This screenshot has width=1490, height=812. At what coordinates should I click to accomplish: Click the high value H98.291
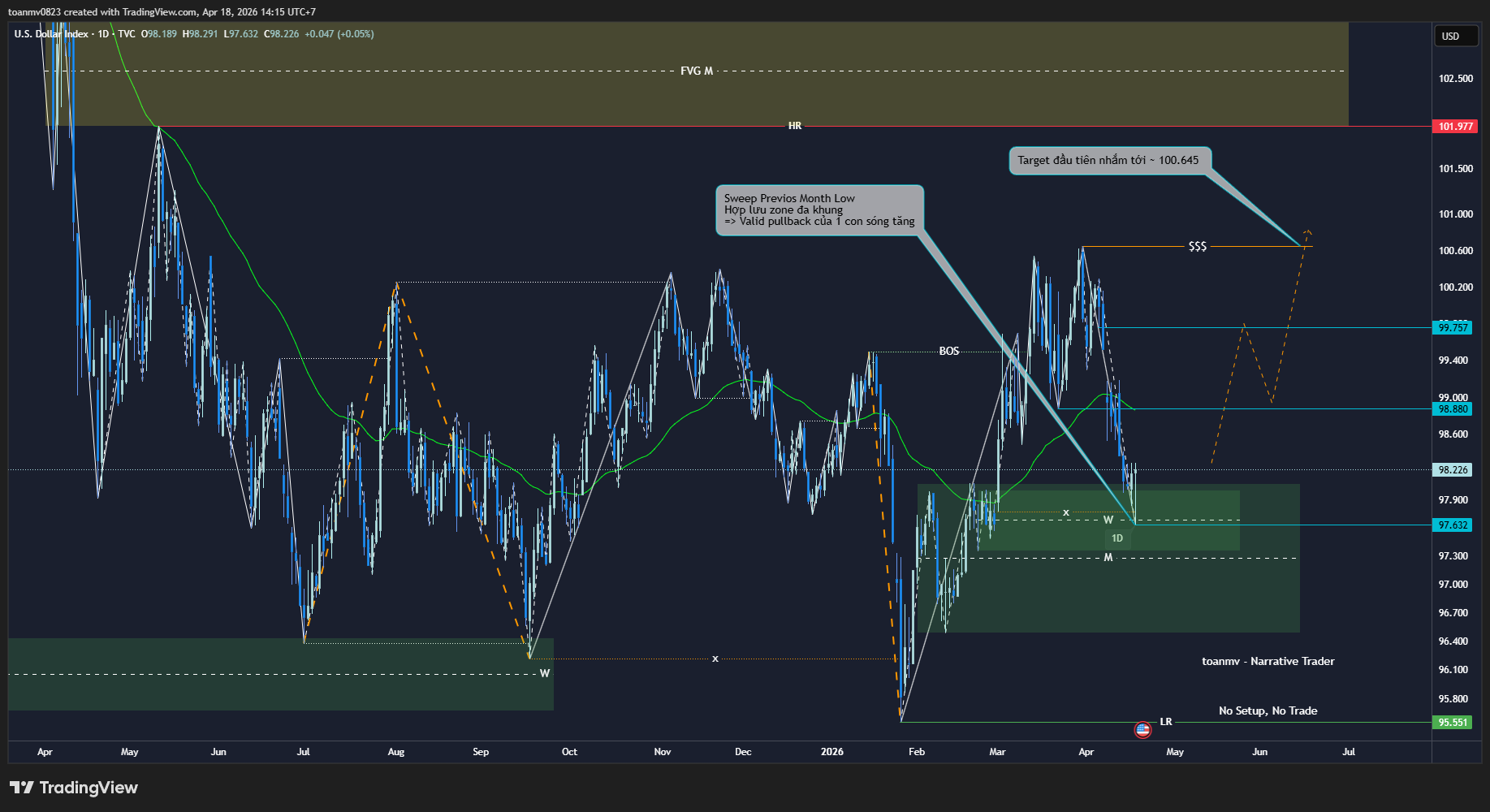pyautogui.click(x=200, y=34)
